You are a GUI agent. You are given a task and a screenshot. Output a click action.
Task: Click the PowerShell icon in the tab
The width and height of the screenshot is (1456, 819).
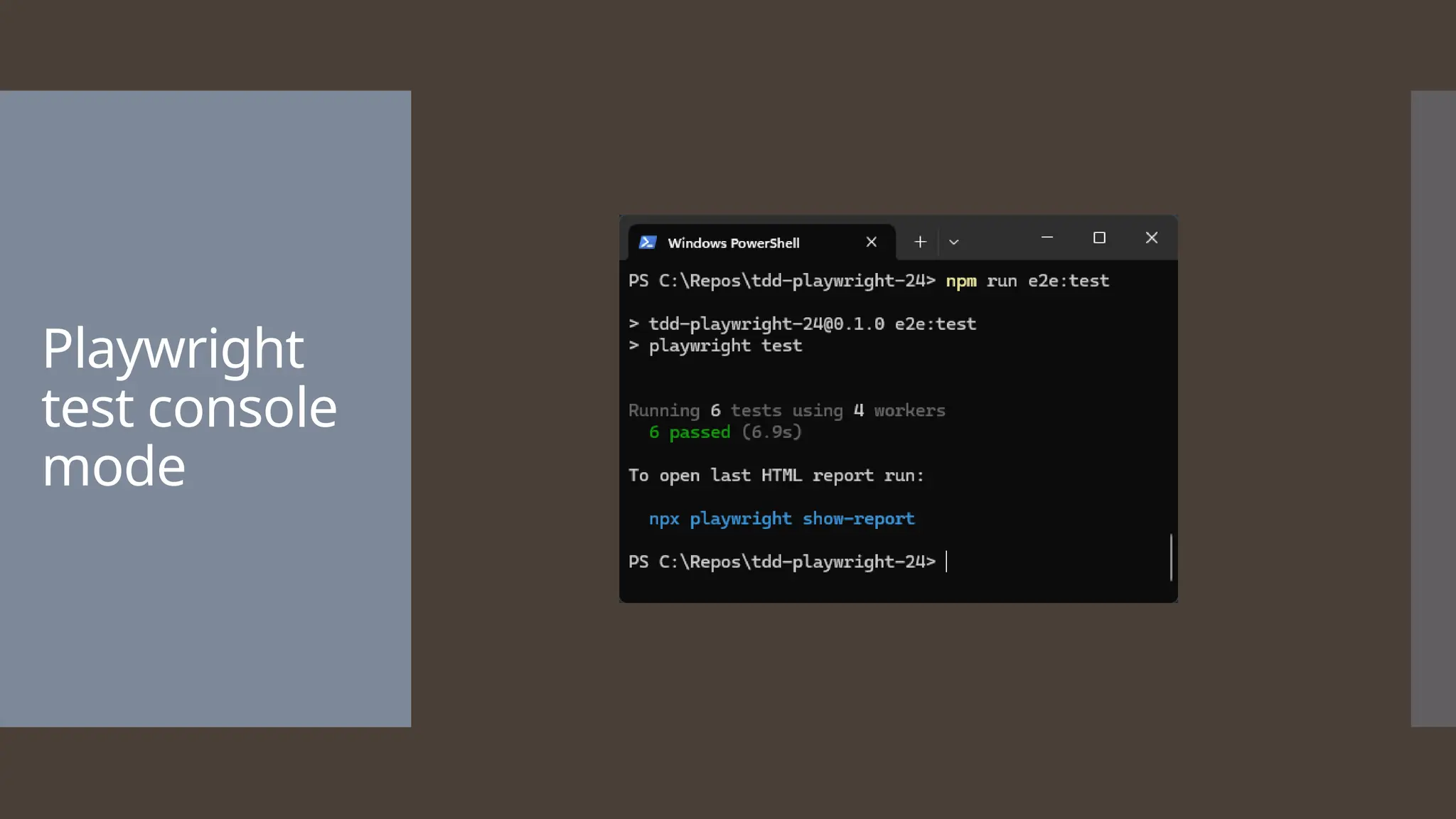(647, 242)
